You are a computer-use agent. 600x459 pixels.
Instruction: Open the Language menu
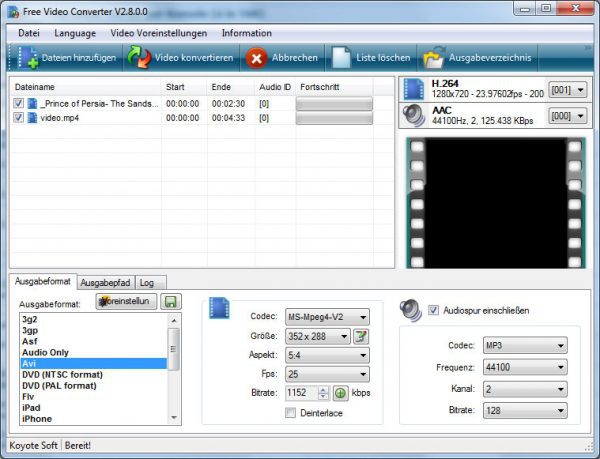pyautogui.click(x=75, y=33)
